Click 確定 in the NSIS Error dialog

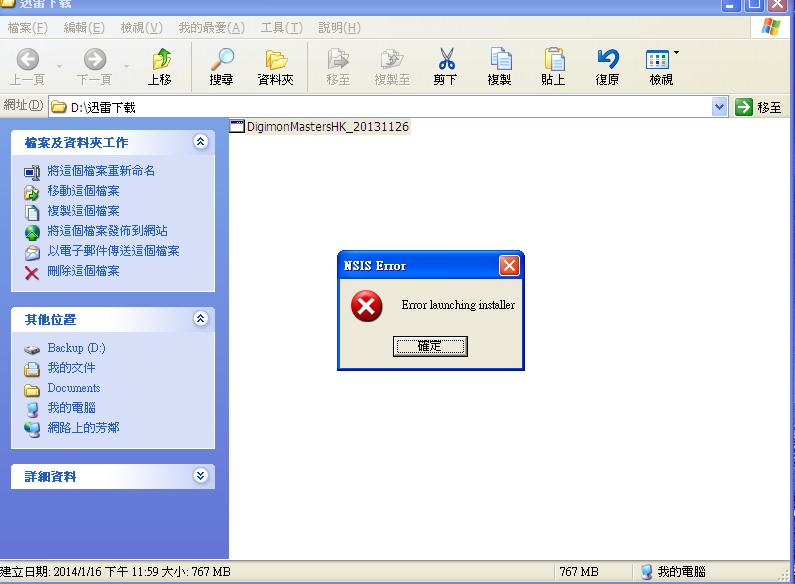[x=430, y=346]
